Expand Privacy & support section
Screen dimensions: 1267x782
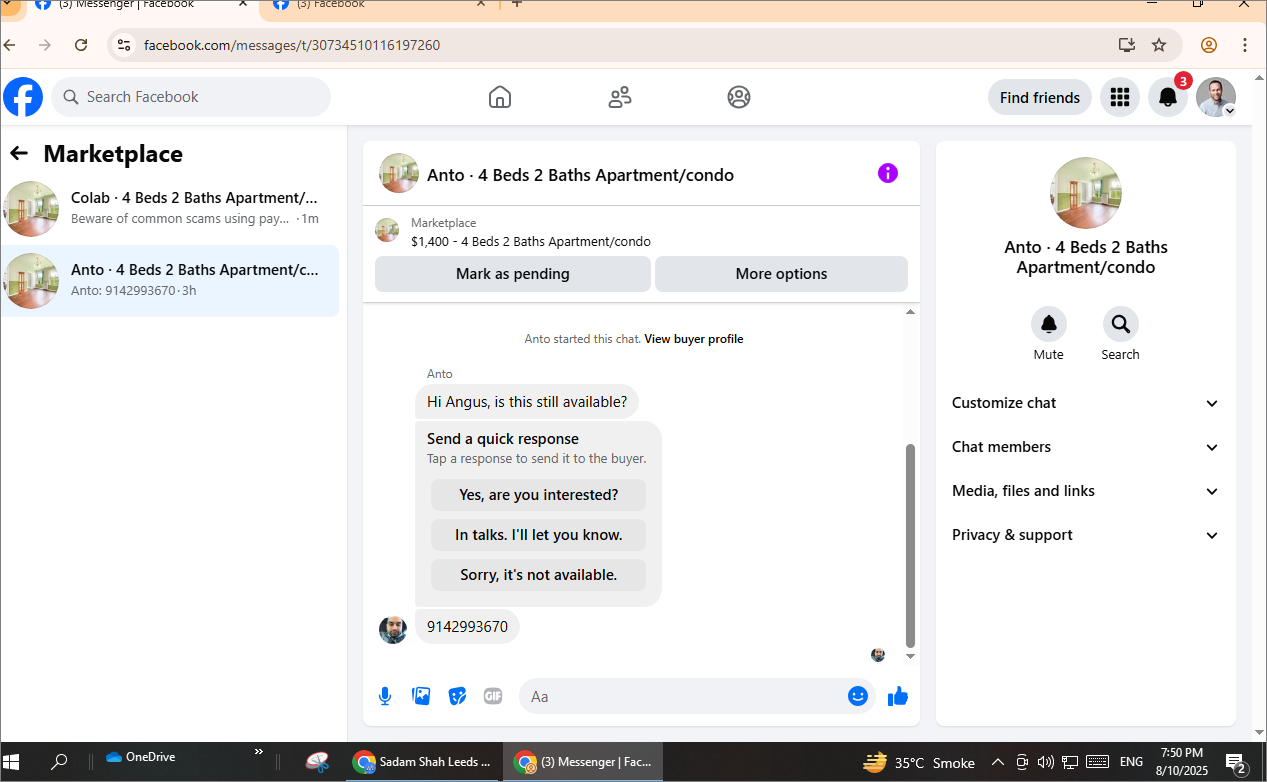tap(1086, 535)
